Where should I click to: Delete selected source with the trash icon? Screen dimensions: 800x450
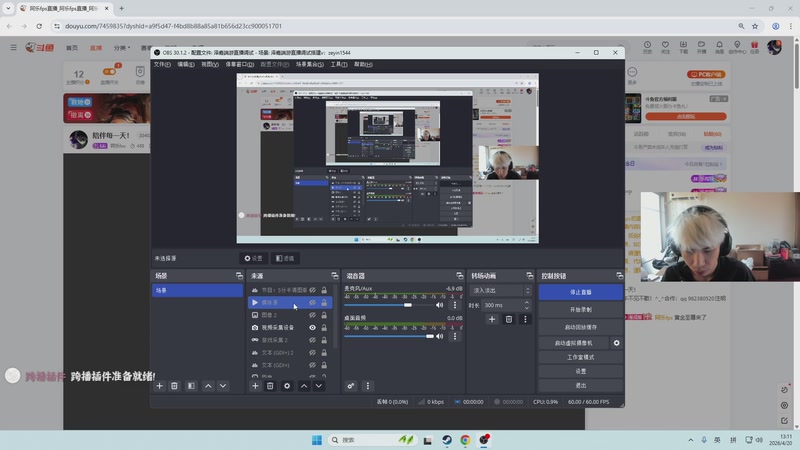270,386
